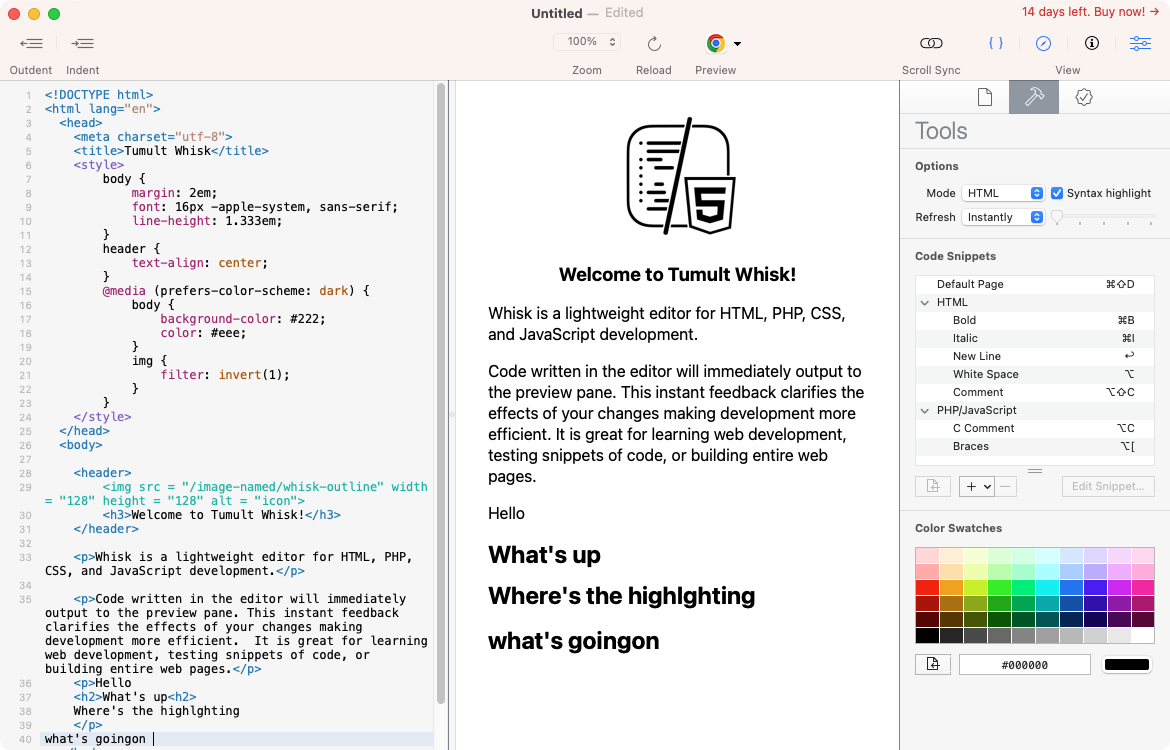Reload the preview pane
Screen dimensions: 1170x750
pos(654,43)
